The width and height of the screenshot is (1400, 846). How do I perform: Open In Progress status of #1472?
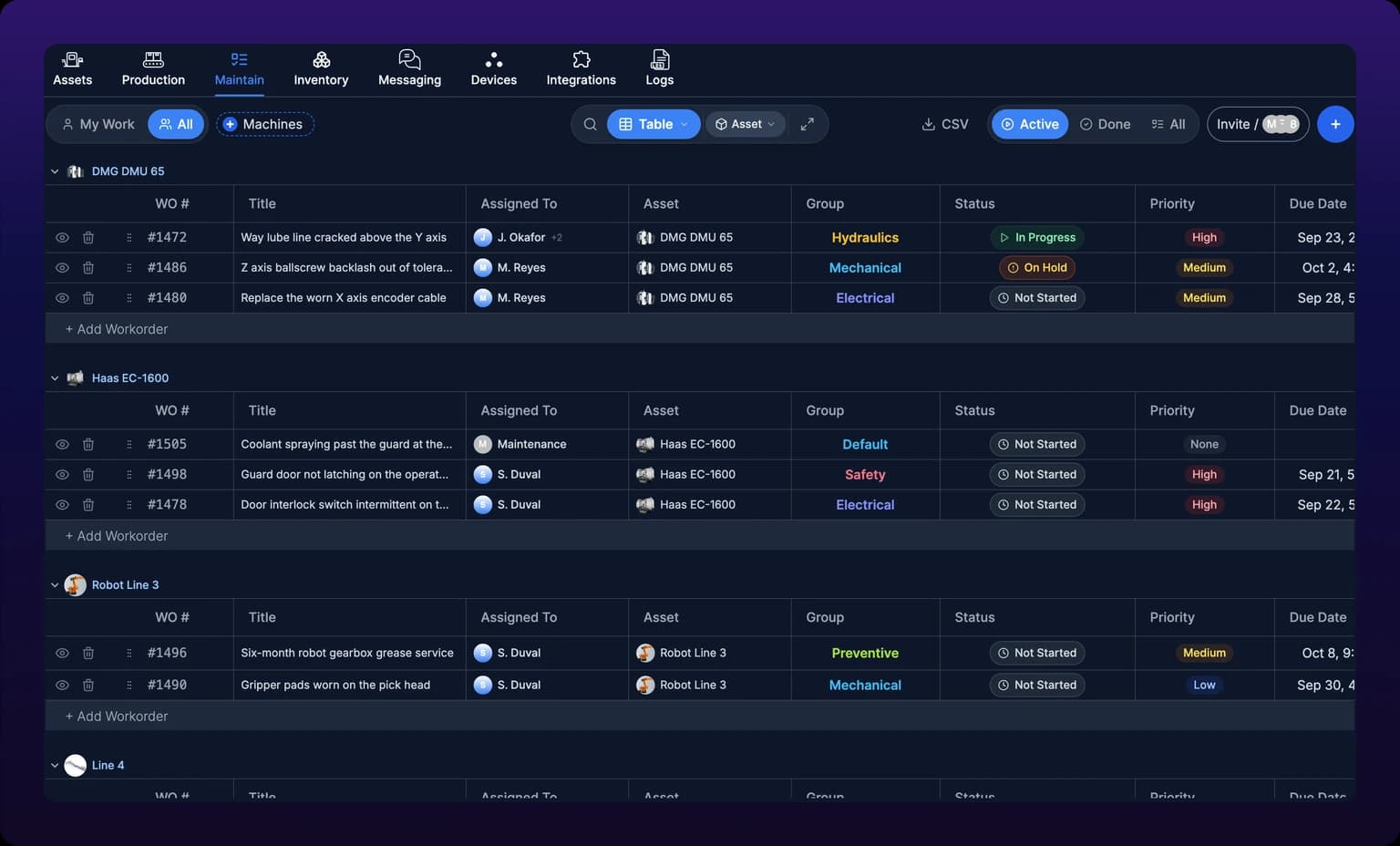tap(1037, 237)
